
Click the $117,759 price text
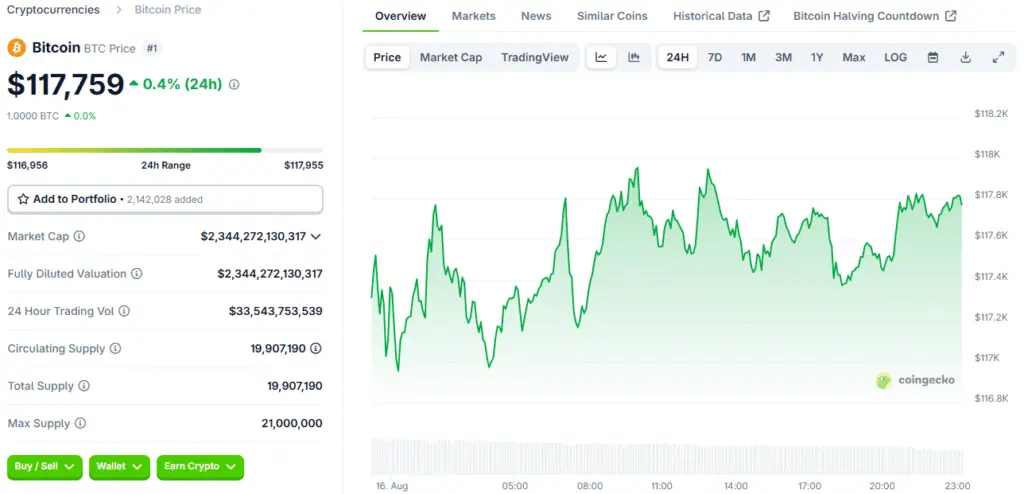click(x=65, y=84)
